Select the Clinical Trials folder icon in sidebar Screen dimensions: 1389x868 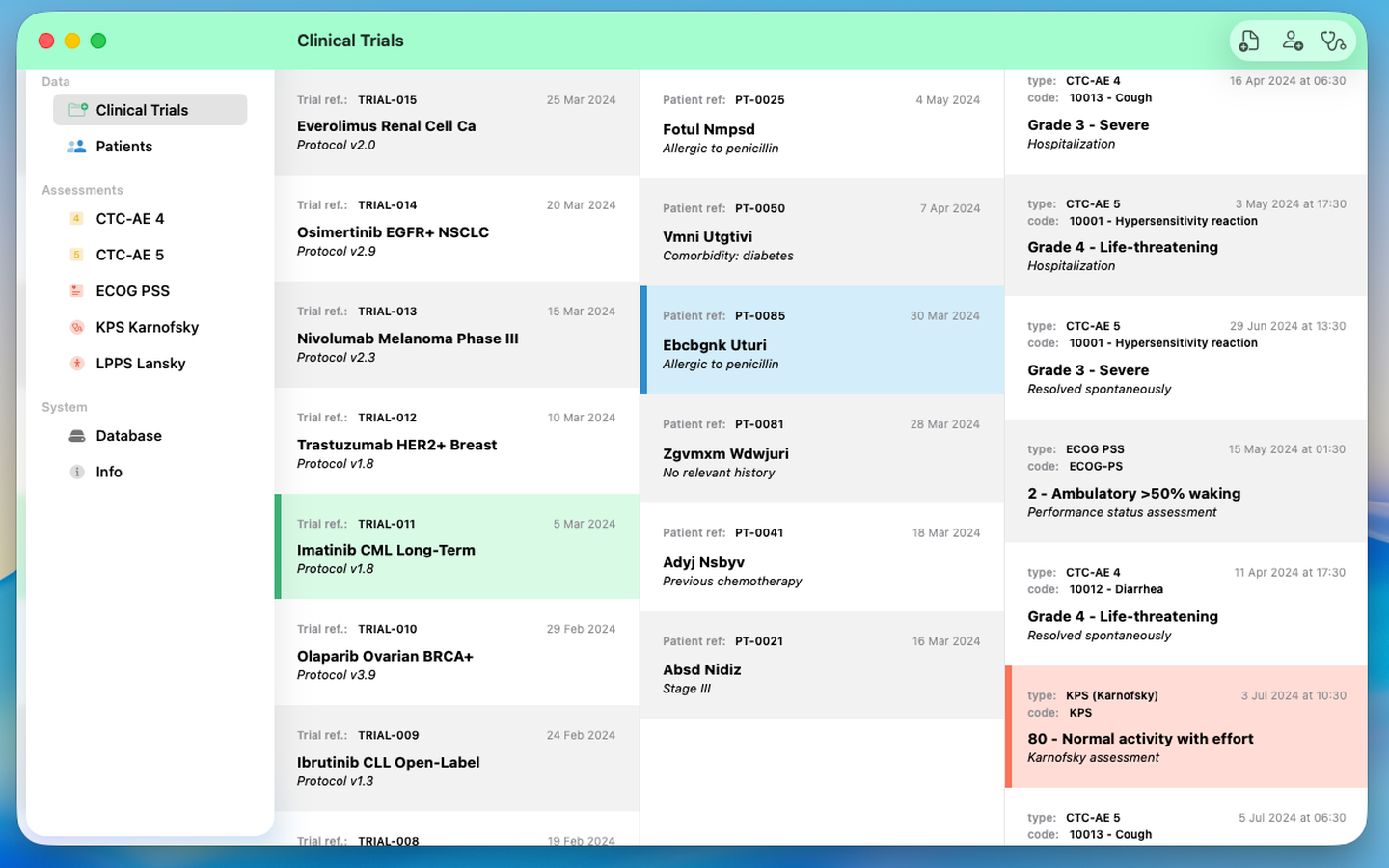(x=78, y=110)
